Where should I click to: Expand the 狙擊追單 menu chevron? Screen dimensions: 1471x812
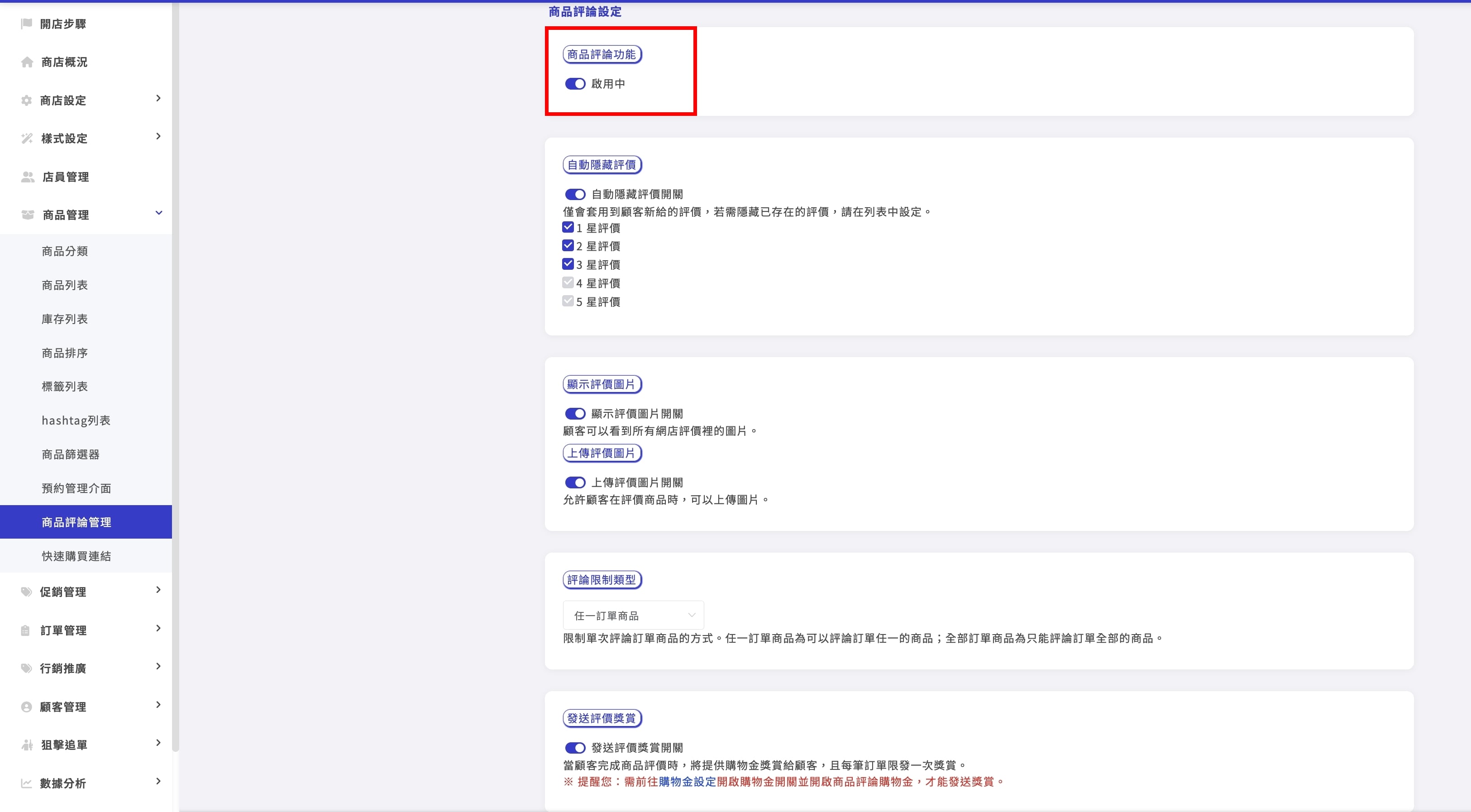[x=158, y=743]
